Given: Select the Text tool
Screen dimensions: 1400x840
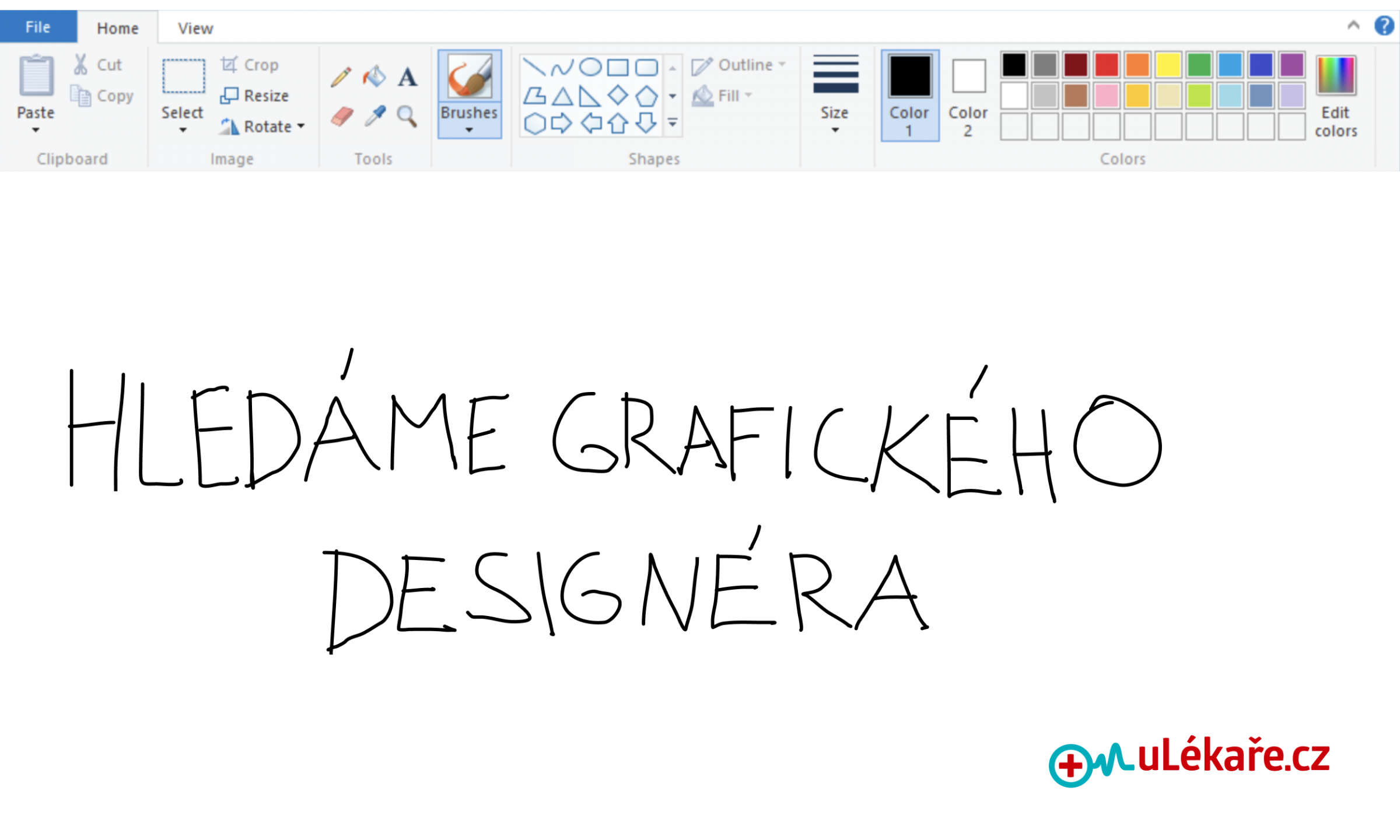Looking at the screenshot, I should [407, 77].
